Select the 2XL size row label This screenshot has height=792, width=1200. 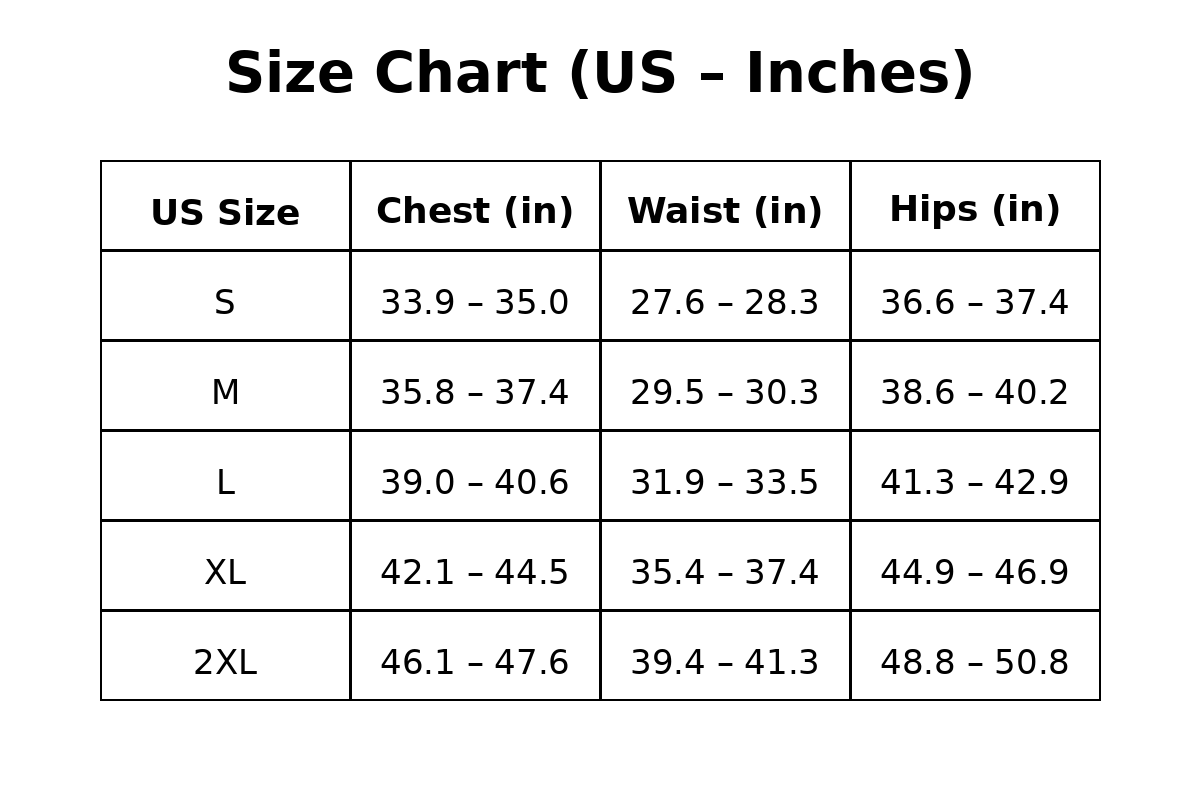pyautogui.click(x=225, y=663)
